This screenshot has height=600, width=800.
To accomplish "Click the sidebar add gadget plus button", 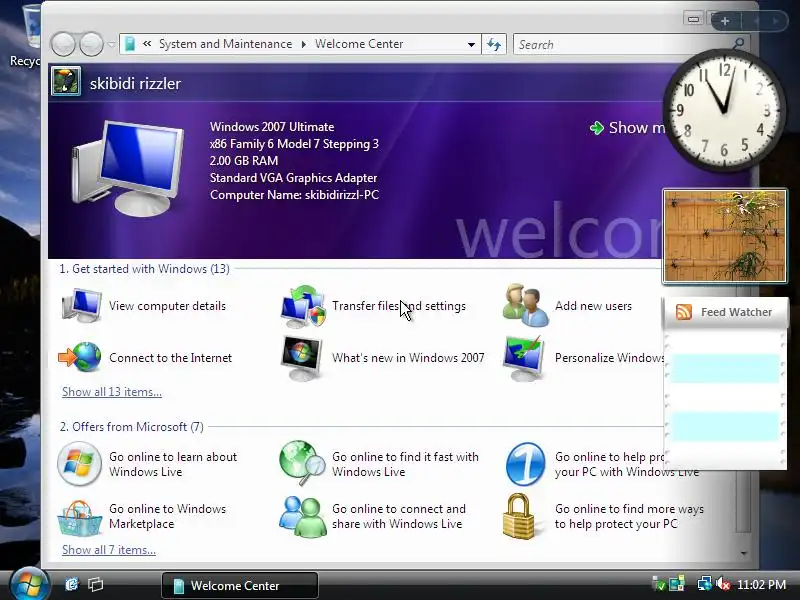I will [x=725, y=21].
